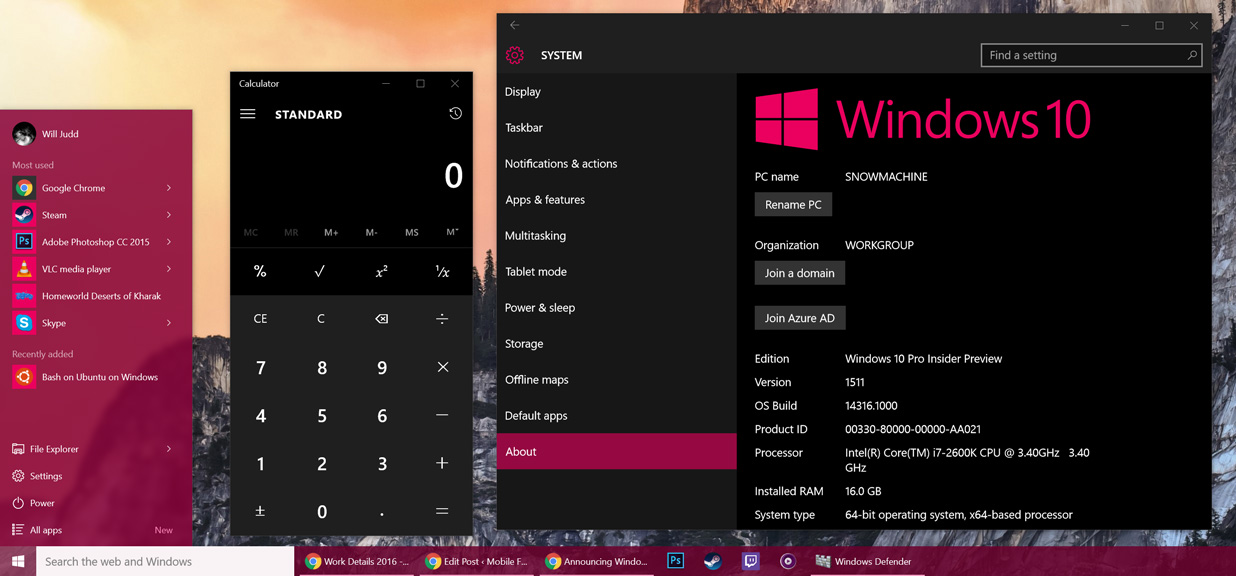Image resolution: width=1236 pixels, height=576 pixels.
Task: Select Offline maps in Settings sidebar
Action: click(x=617, y=379)
